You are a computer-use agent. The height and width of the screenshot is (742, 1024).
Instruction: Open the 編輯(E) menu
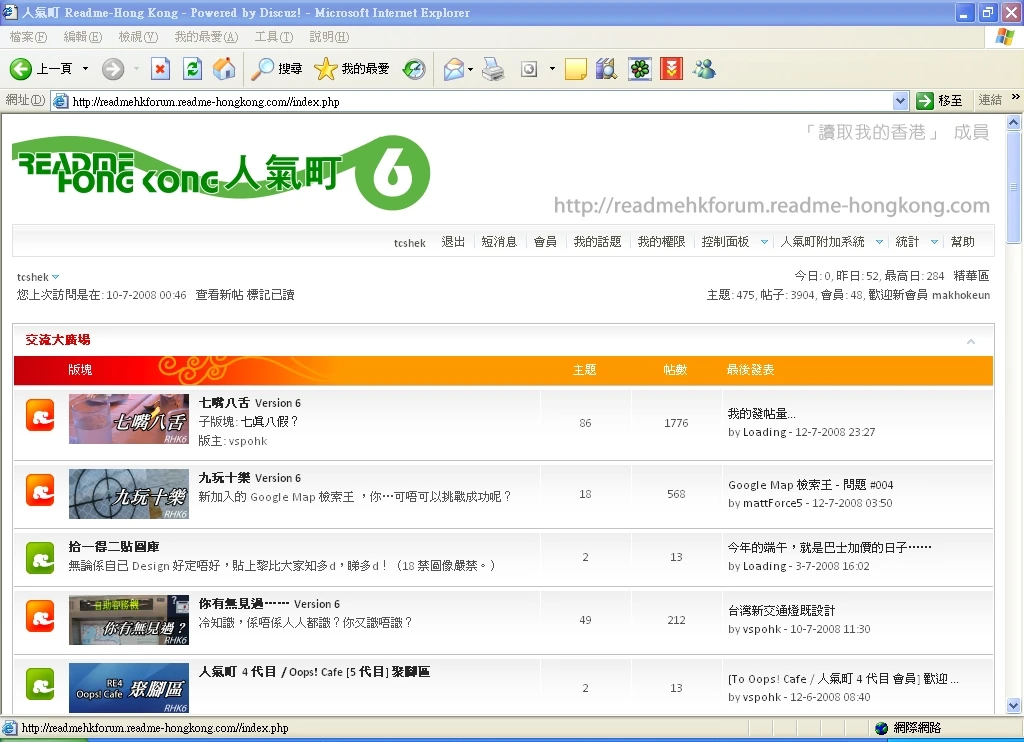tap(83, 37)
